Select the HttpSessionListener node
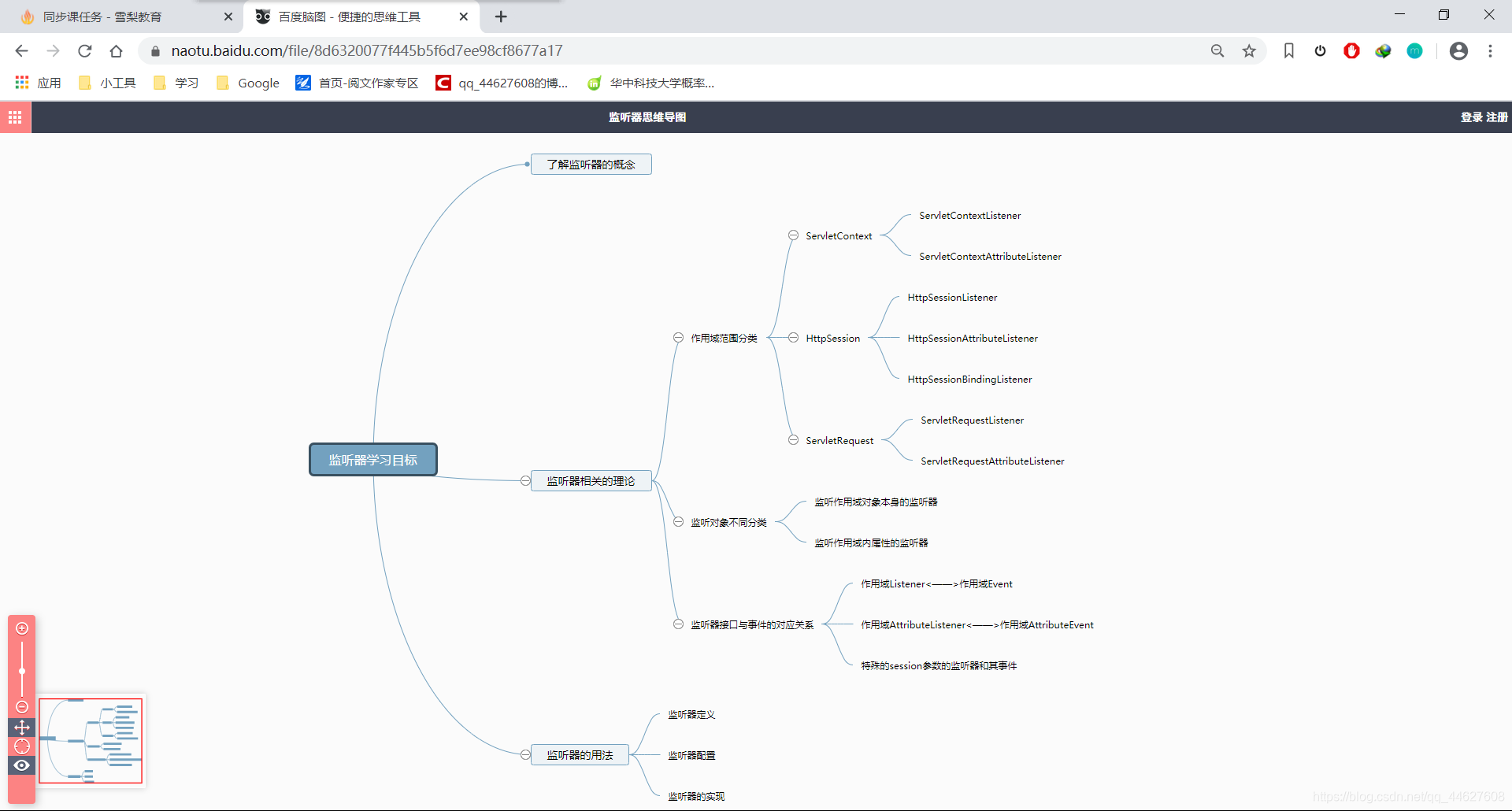1512x811 pixels. pos(953,298)
